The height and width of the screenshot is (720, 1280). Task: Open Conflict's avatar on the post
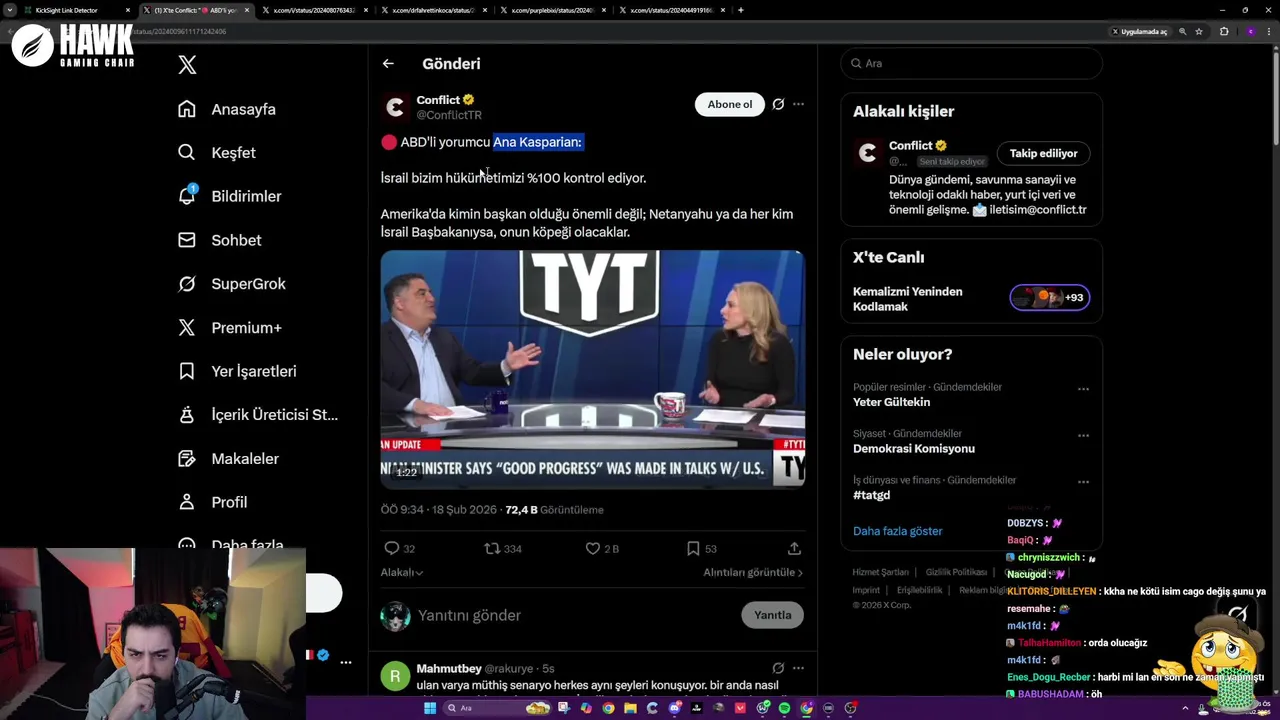coord(395,107)
